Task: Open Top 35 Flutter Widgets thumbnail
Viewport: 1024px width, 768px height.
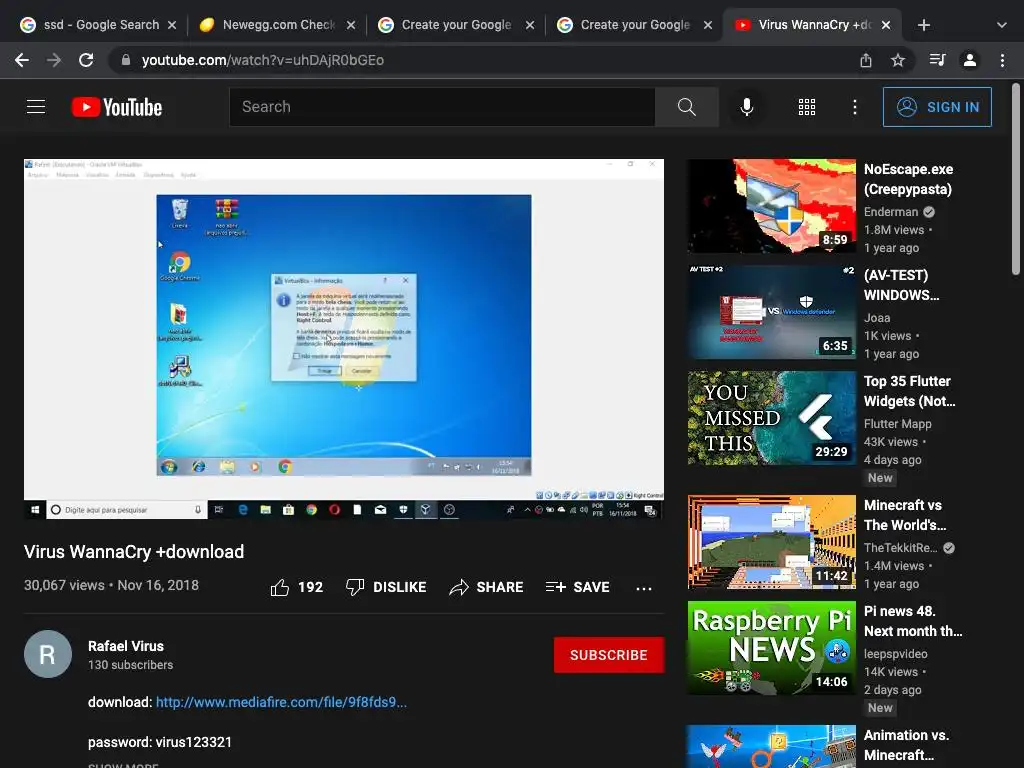Action: coord(771,418)
